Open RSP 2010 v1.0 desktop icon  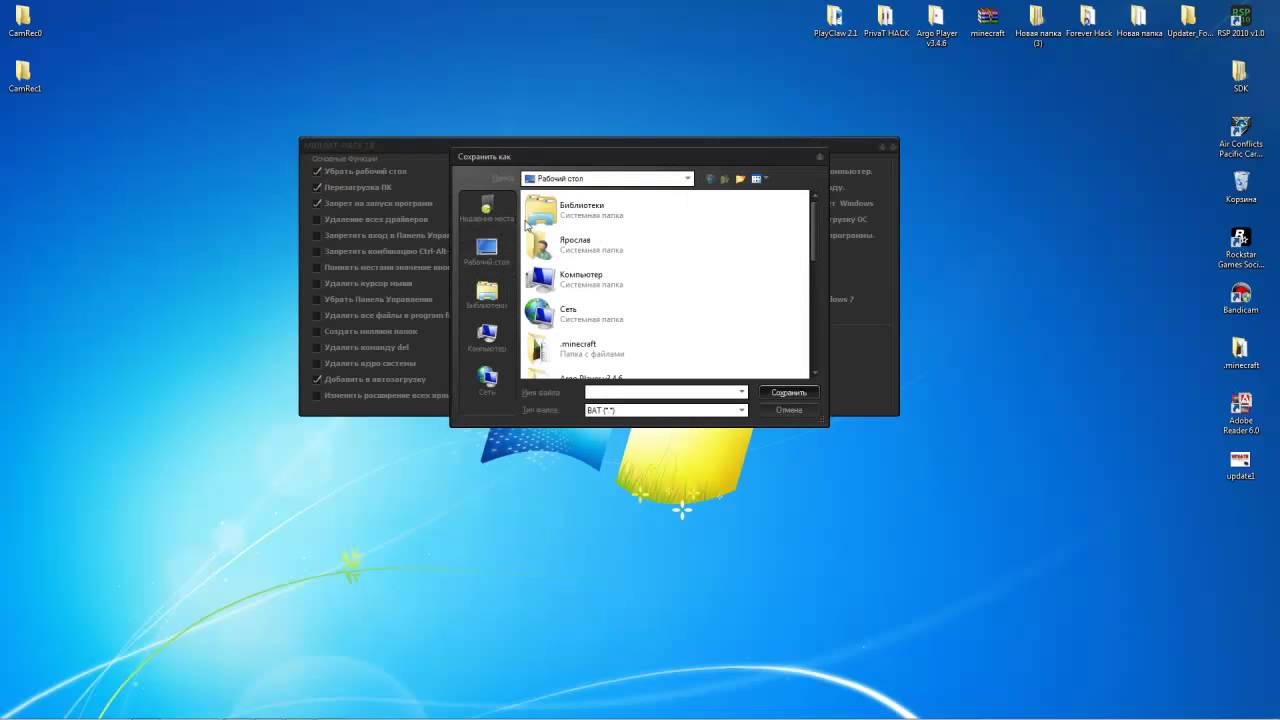coord(1240,21)
